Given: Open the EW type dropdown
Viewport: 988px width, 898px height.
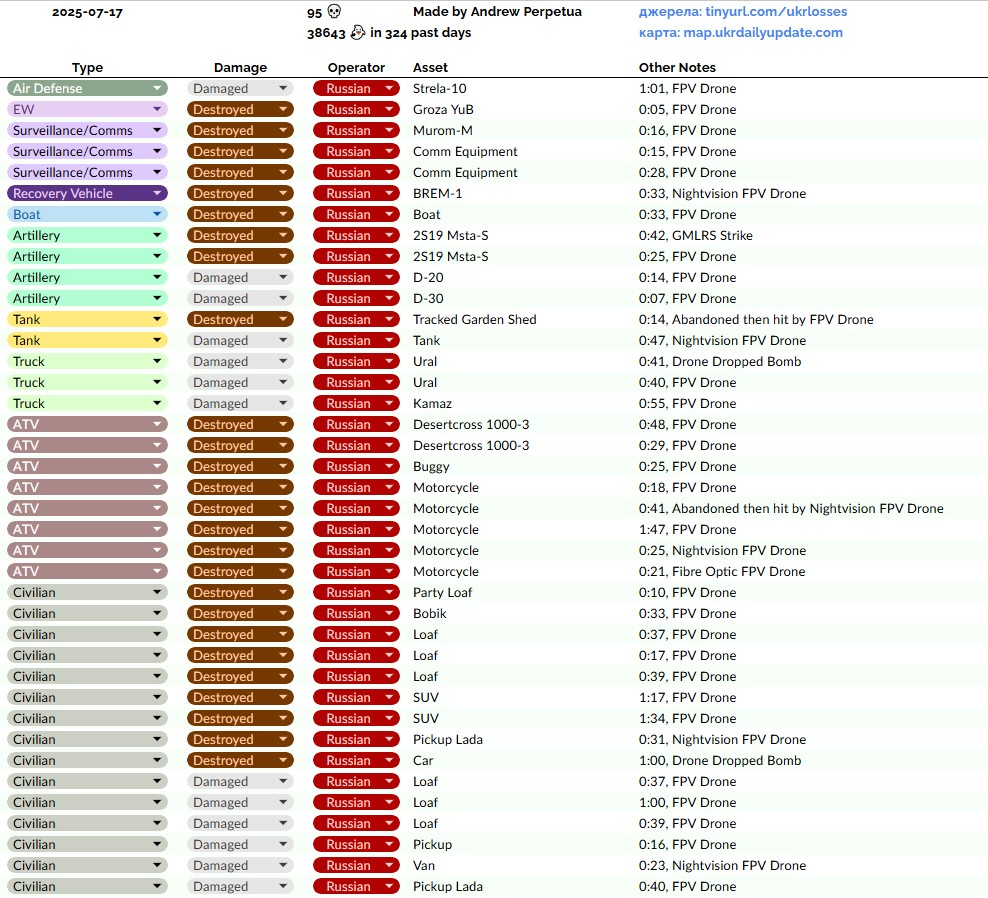Looking at the screenshot, I should [87, 109].
